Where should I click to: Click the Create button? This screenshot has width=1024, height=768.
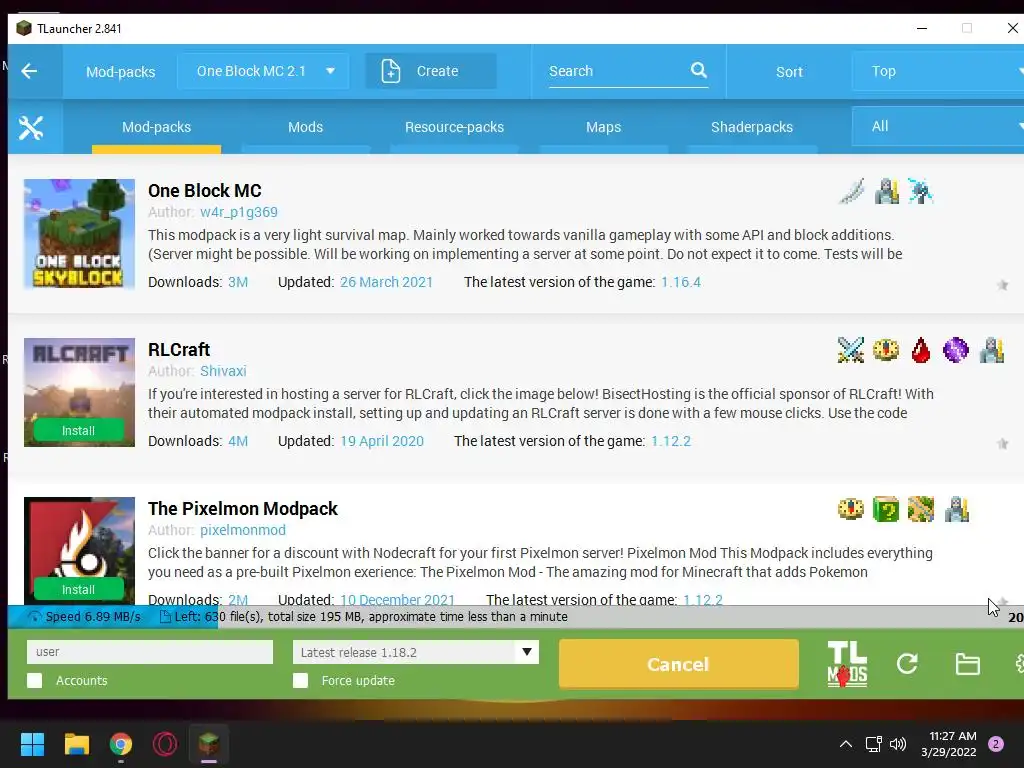(431, 71)
